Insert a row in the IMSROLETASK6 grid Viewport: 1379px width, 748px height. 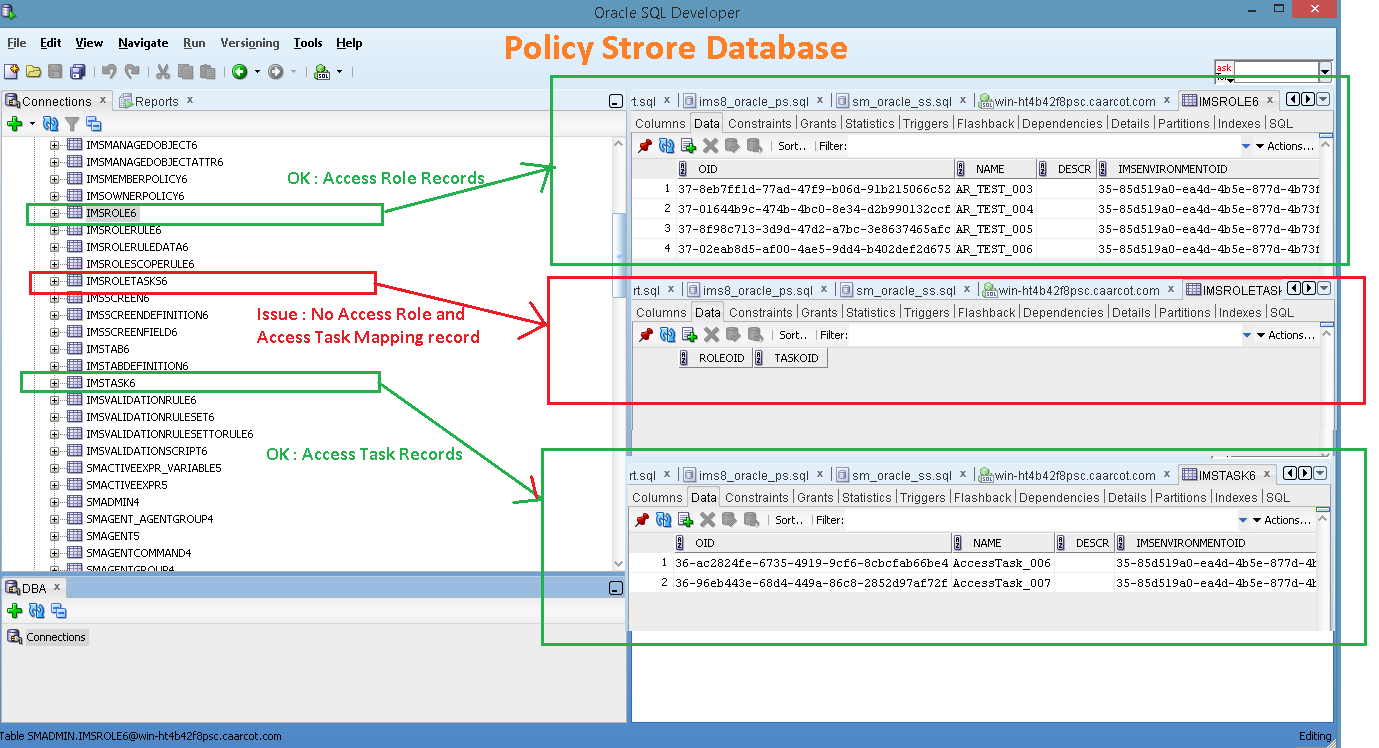click(687, 335)
